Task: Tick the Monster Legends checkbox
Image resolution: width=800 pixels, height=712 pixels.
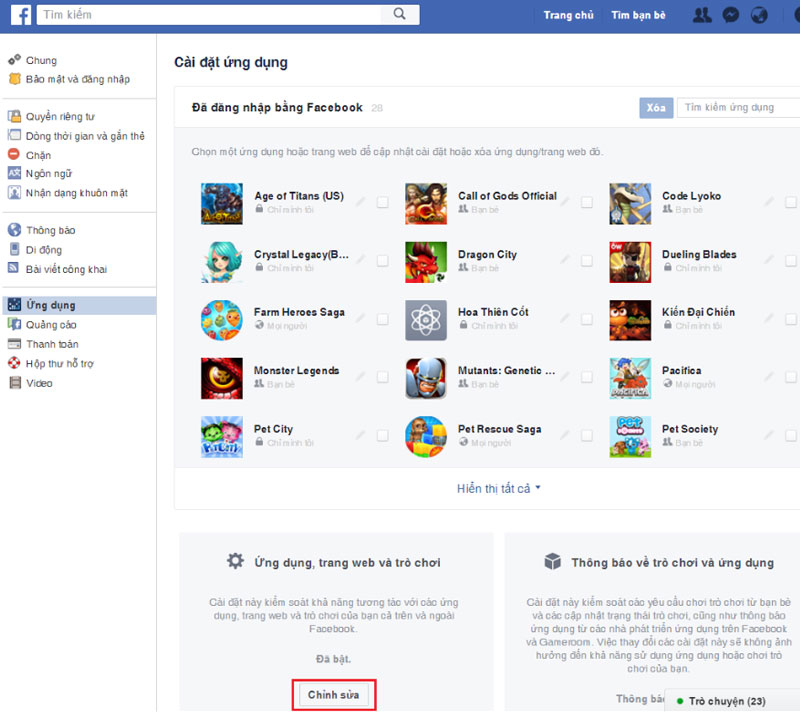Action: (x=383, y=377)
